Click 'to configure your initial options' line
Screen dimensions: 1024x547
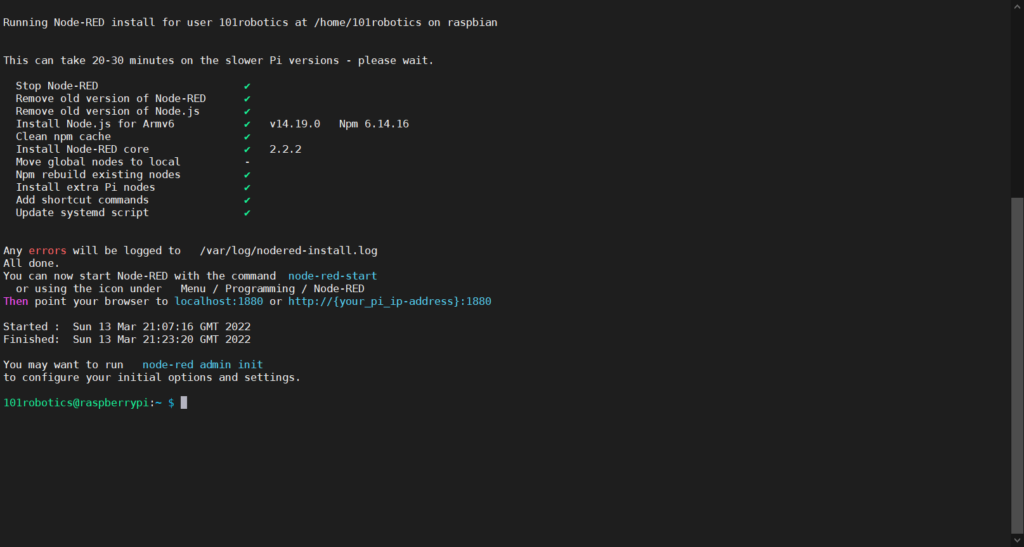[152, 378]
